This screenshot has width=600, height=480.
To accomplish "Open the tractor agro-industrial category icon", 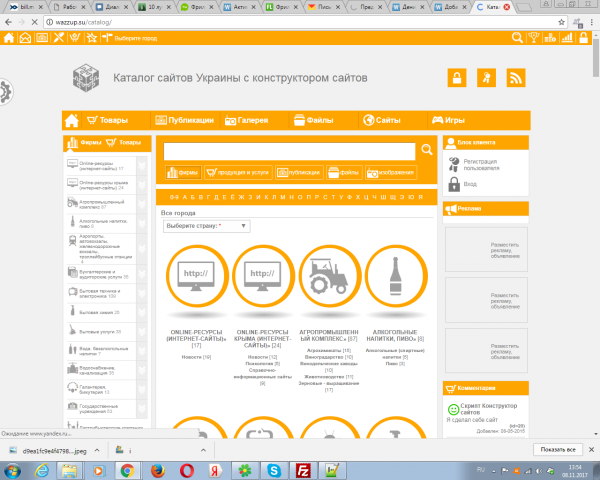I will (x=329, y=276).
